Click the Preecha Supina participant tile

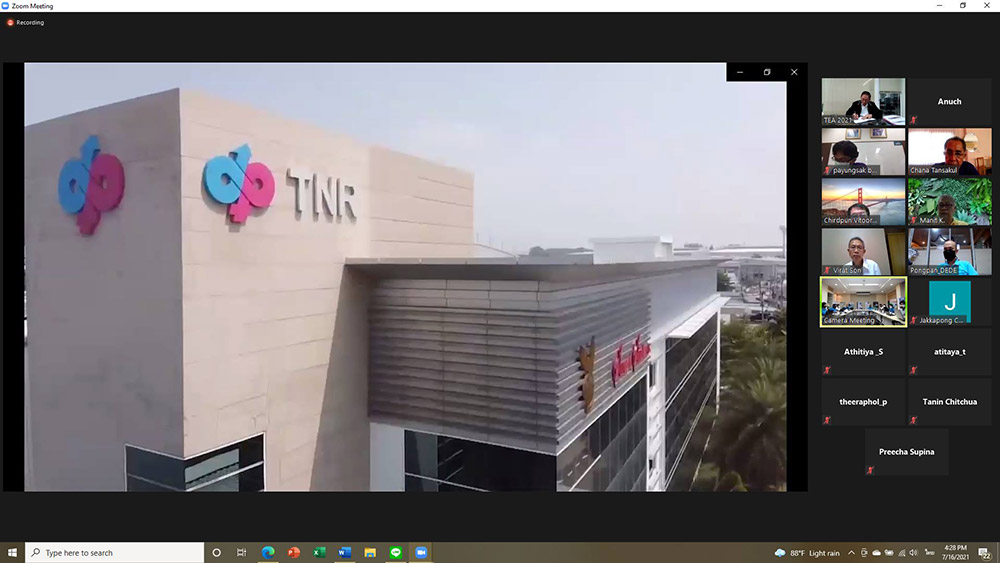pos(906,452)
